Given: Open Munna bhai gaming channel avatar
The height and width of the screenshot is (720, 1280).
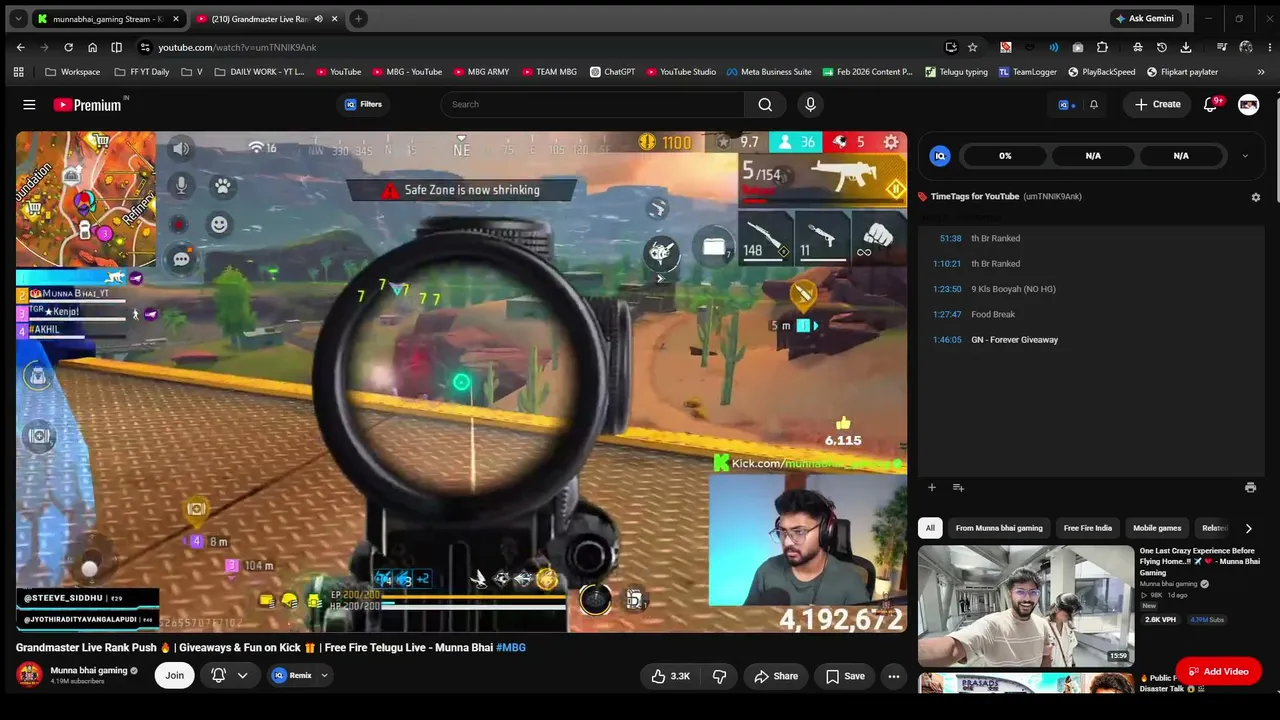Looking at the screenshot, I should [30, 675].
